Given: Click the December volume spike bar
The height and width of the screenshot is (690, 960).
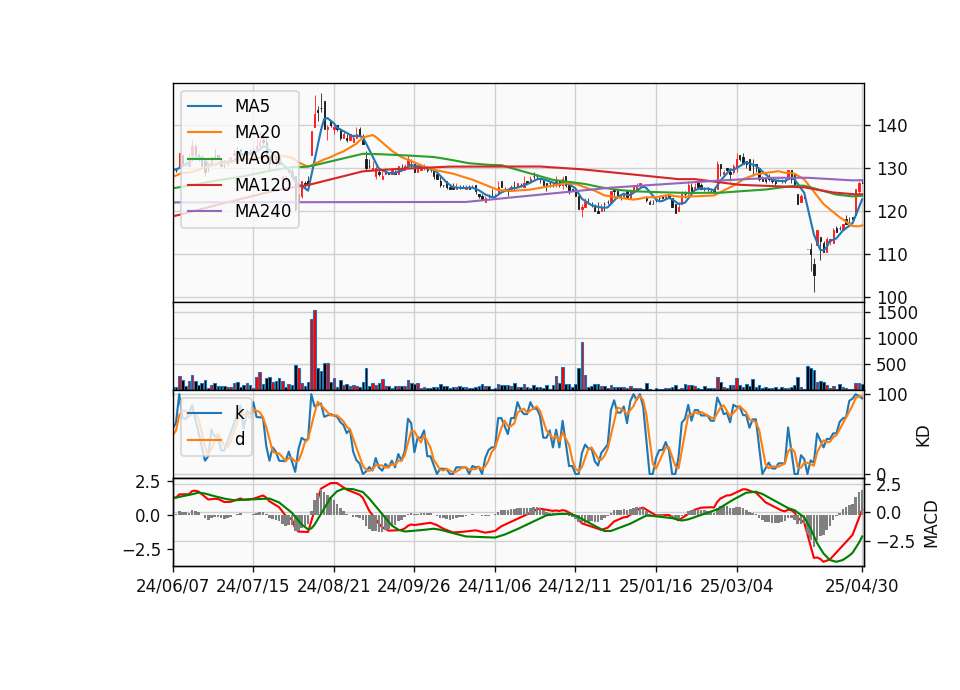Looking at the screenshot, I should click(582, 366).
